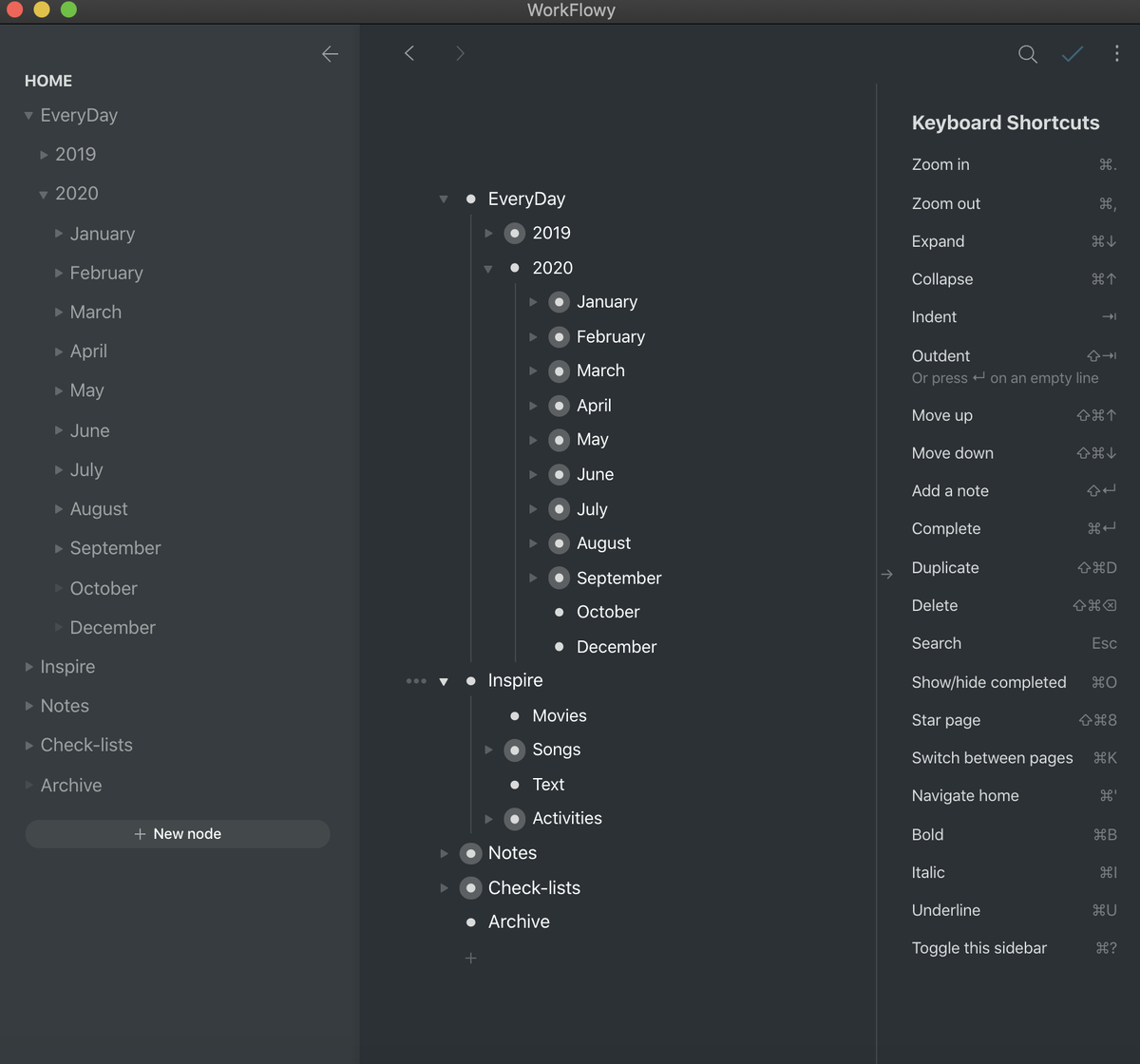The height and width of the screenshot is (1064, 1140).
Task: Open August in the sidebar
Action: pyautogui.click(x=99, y=509)
